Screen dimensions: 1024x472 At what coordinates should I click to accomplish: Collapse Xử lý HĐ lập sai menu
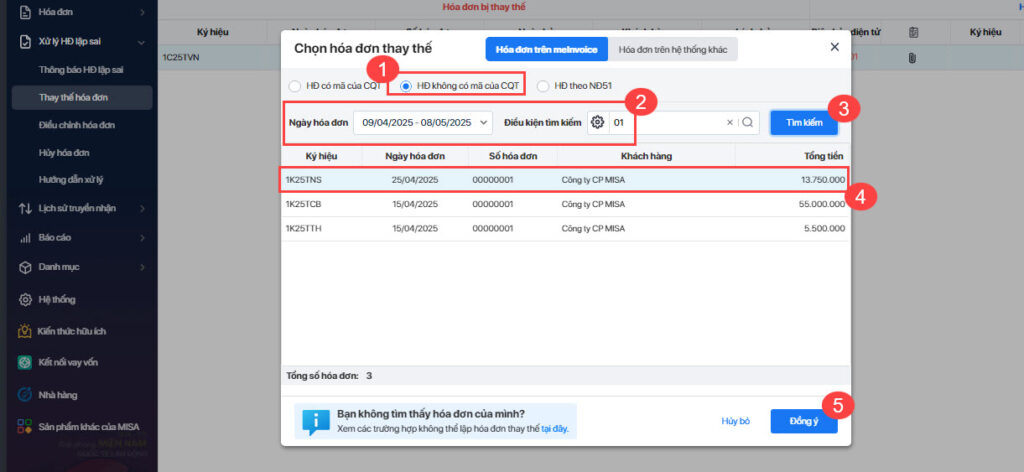tap(142, 42)
